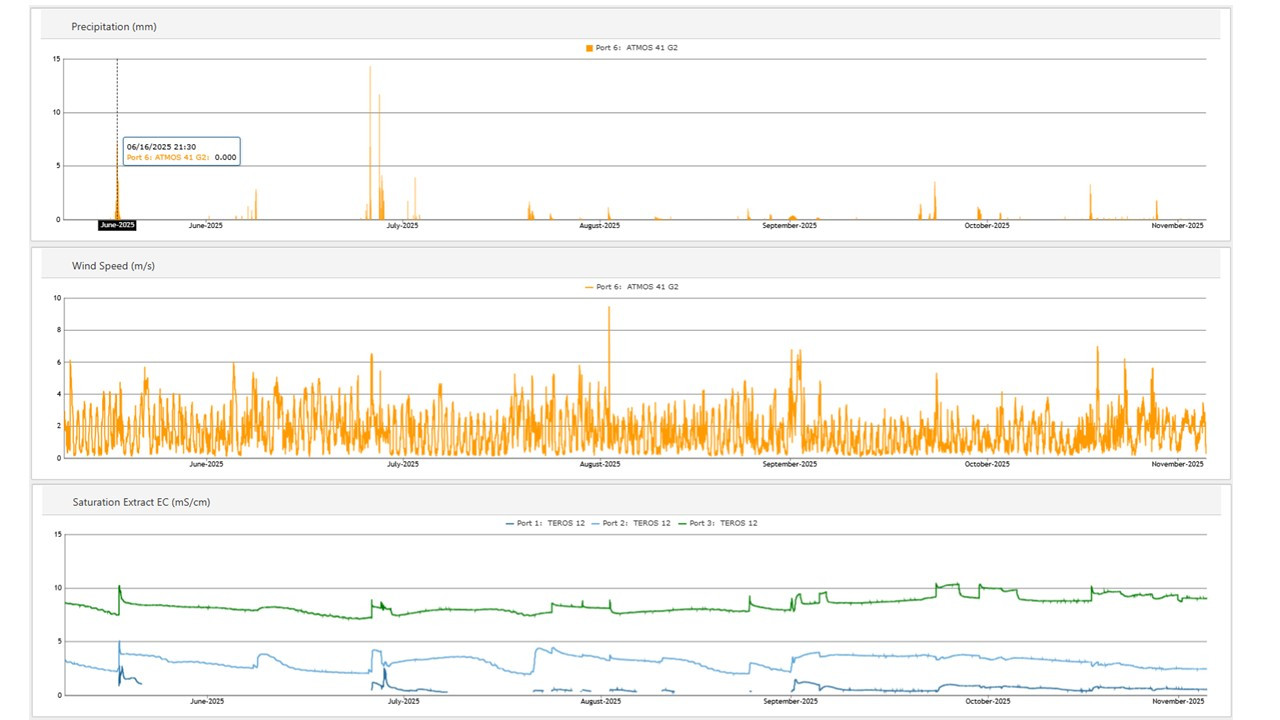Click the orange square Precipitation legend marker
Image resolution: width=1280 pixels, height=720 pixels.
tap(589, 48)
